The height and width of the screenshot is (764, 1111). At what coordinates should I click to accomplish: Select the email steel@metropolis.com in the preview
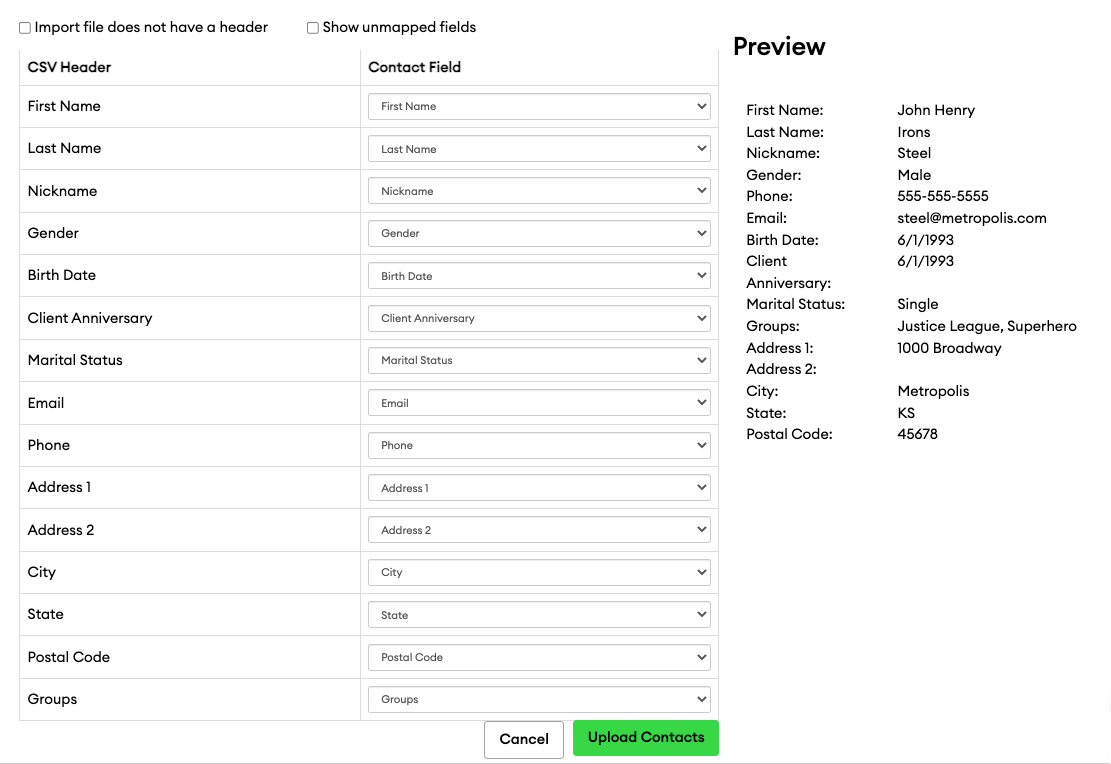click(971, 217)
